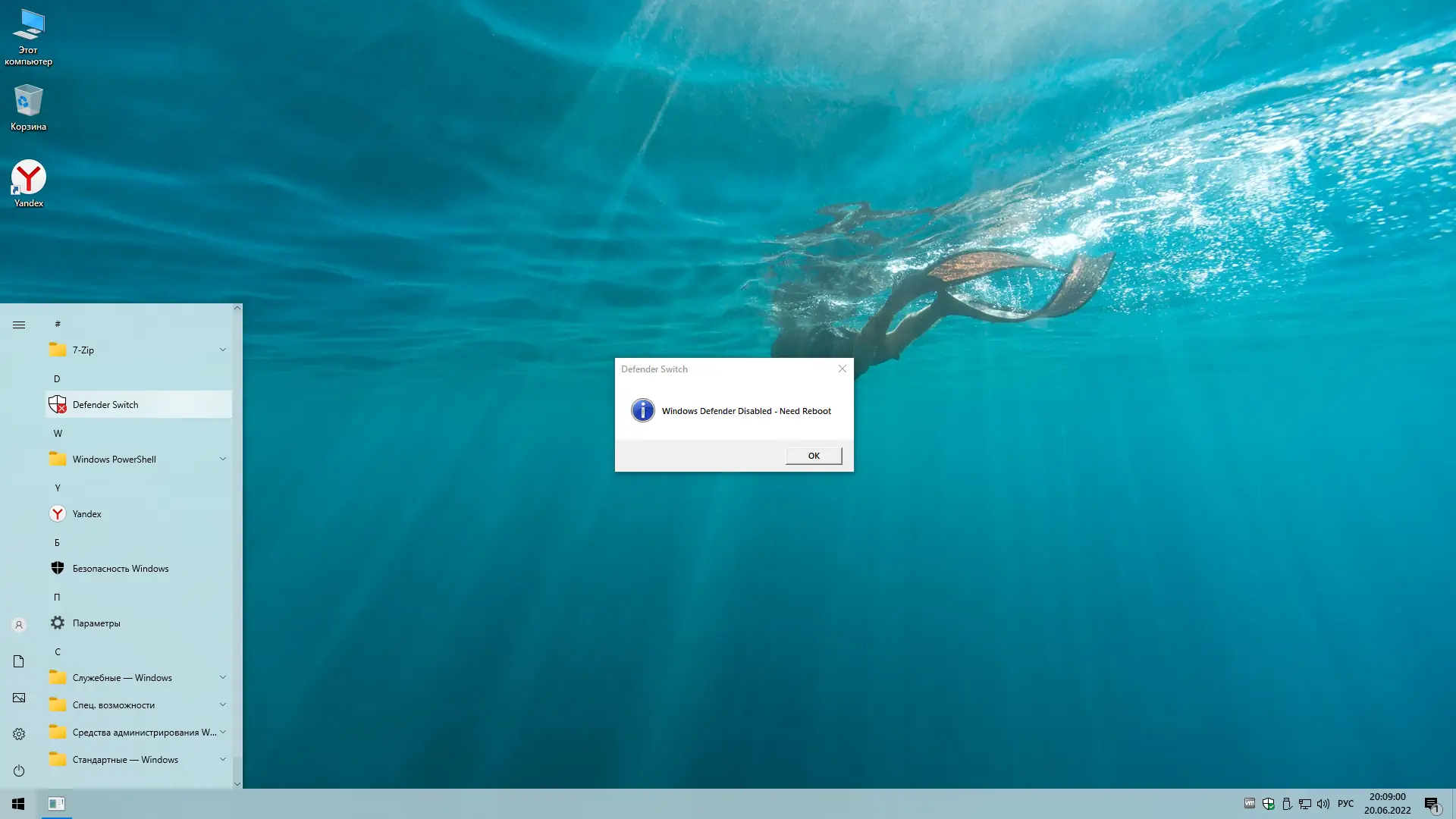Open Power button in Start sidebar
This screenshot has width=1456, height=819.
click(19, 770)
